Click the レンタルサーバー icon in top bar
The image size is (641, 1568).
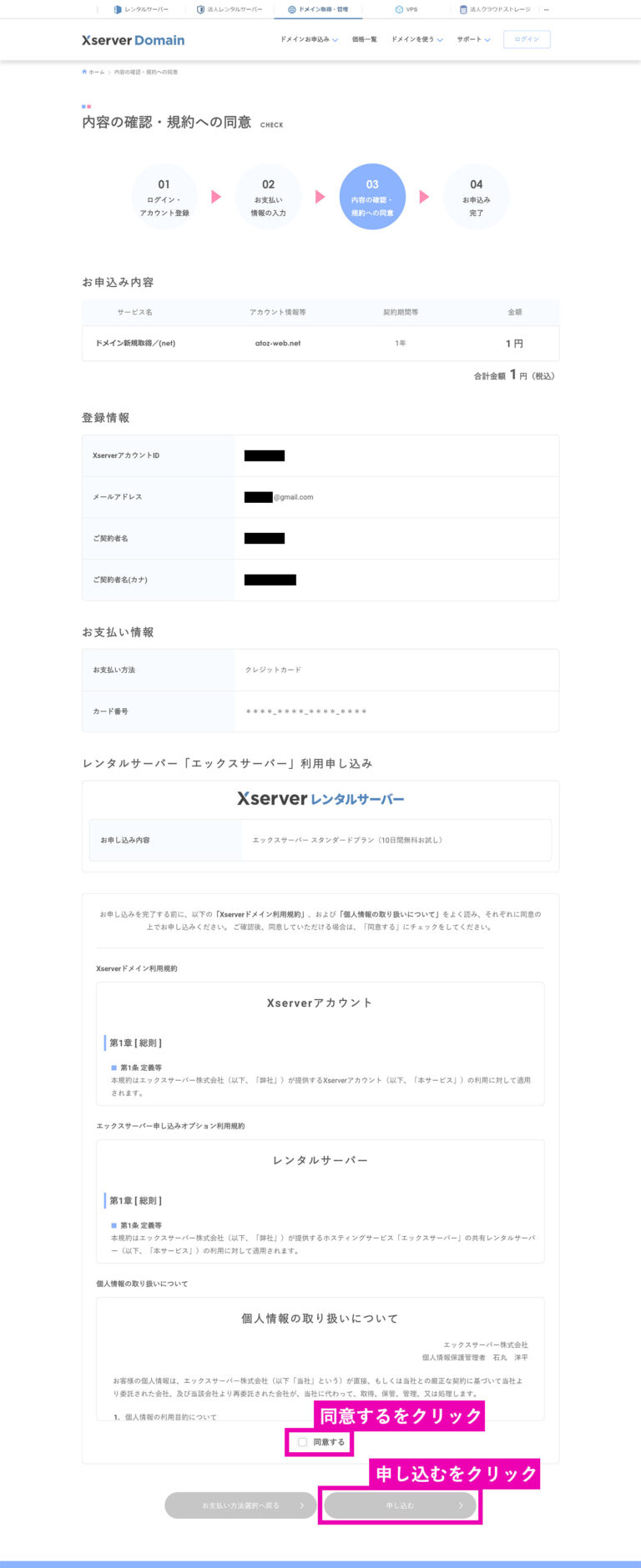118,9
